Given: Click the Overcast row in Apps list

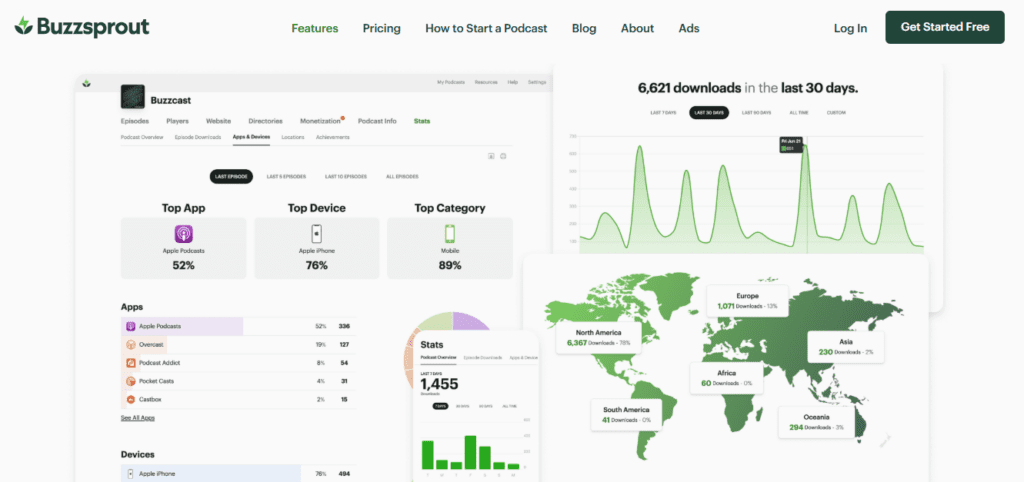Looking at the screenshot, I should [x=238, y=344].
